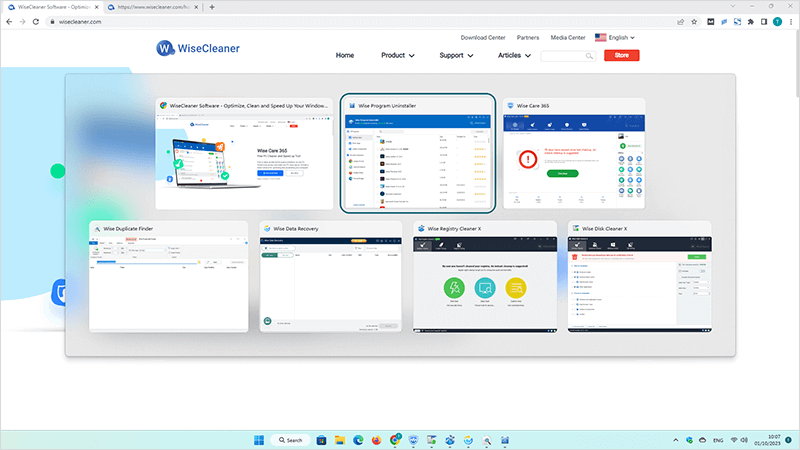Open the Partners link
Image resolution: width=800 pixels, height=450 pixels.
(x=528, y=38)
